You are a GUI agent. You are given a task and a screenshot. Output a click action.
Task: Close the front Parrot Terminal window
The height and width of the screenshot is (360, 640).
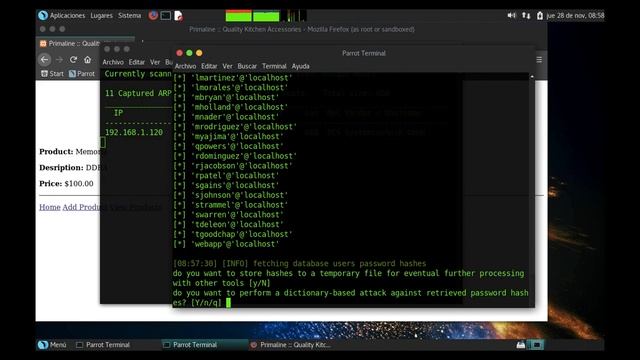(x=179, y=53)
